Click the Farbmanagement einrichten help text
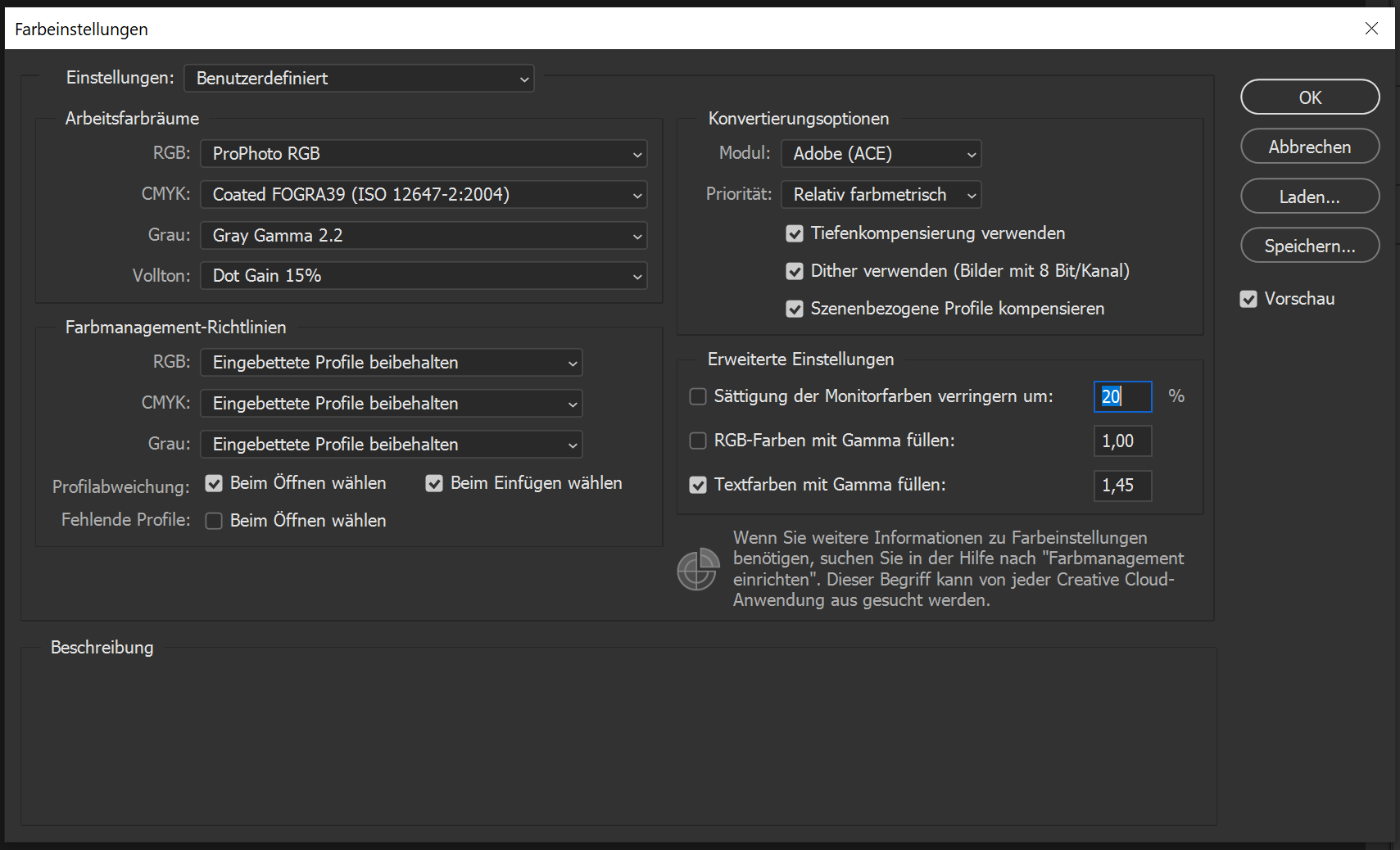This screenshot has width=1400, height=850. click(958, 569)
